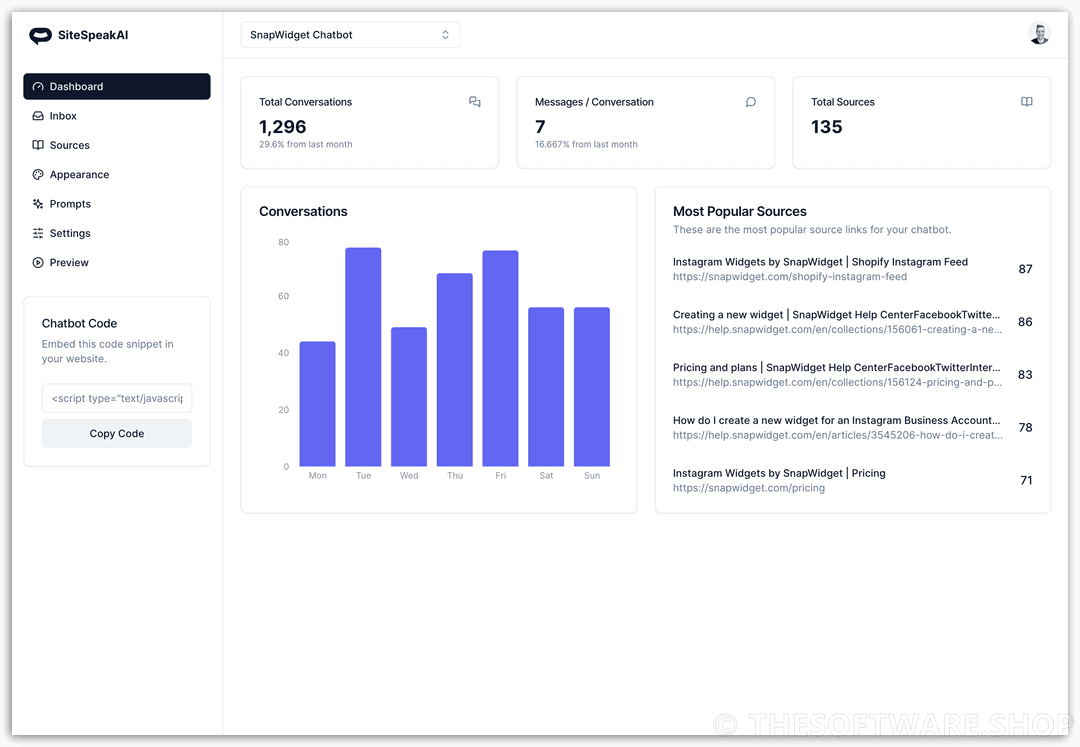Open the Appearance menu item

click(x=117, y=175)
